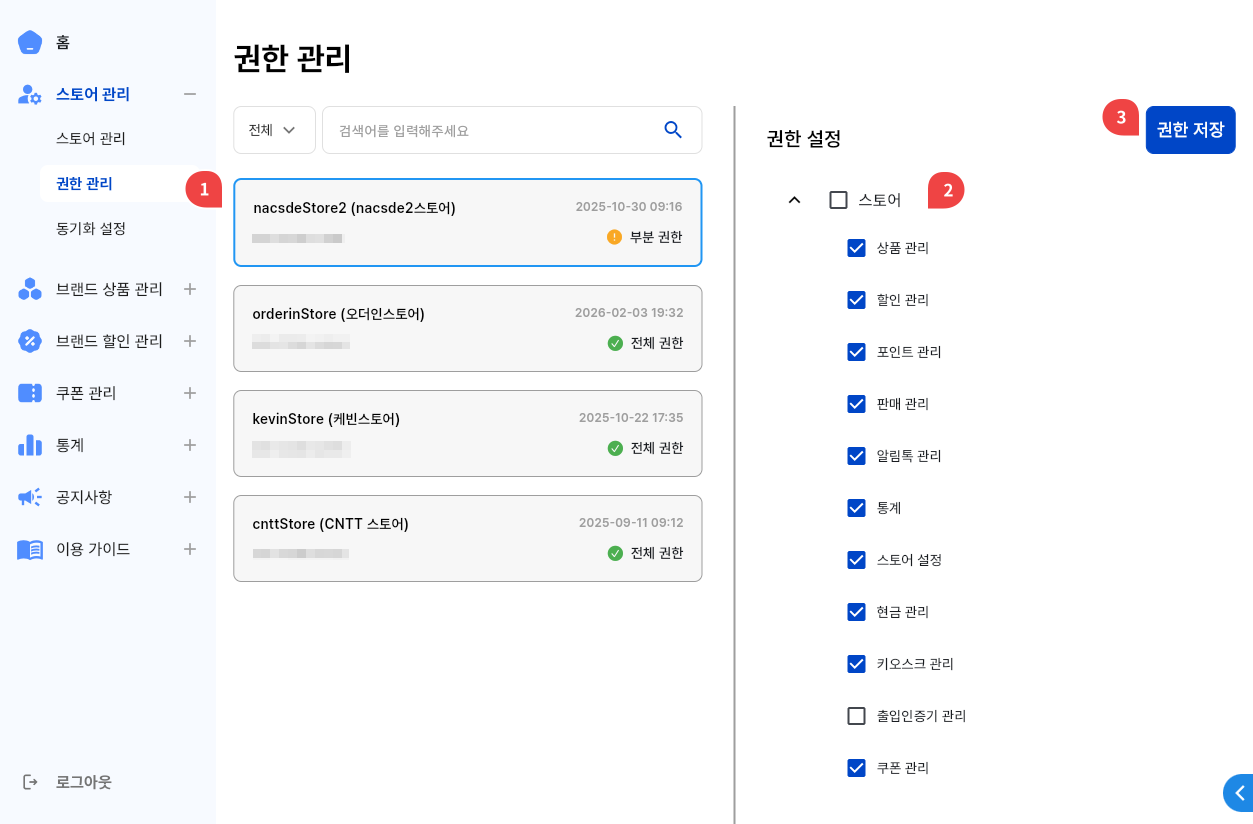This screenshot has height=824, width=1253.
Task: Uncheck the 할인 관리 checkbox
Action: [856, 300]
